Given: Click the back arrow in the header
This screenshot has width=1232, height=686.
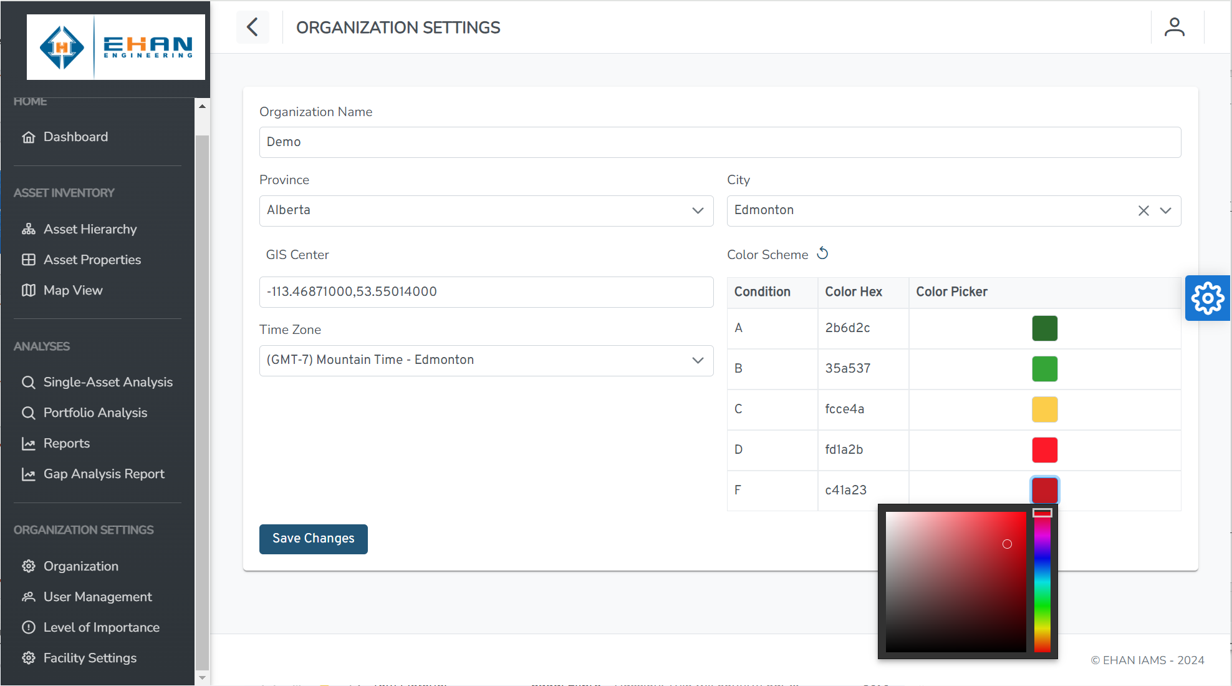Looking at the screenshot, I should [x=253, y=28].
